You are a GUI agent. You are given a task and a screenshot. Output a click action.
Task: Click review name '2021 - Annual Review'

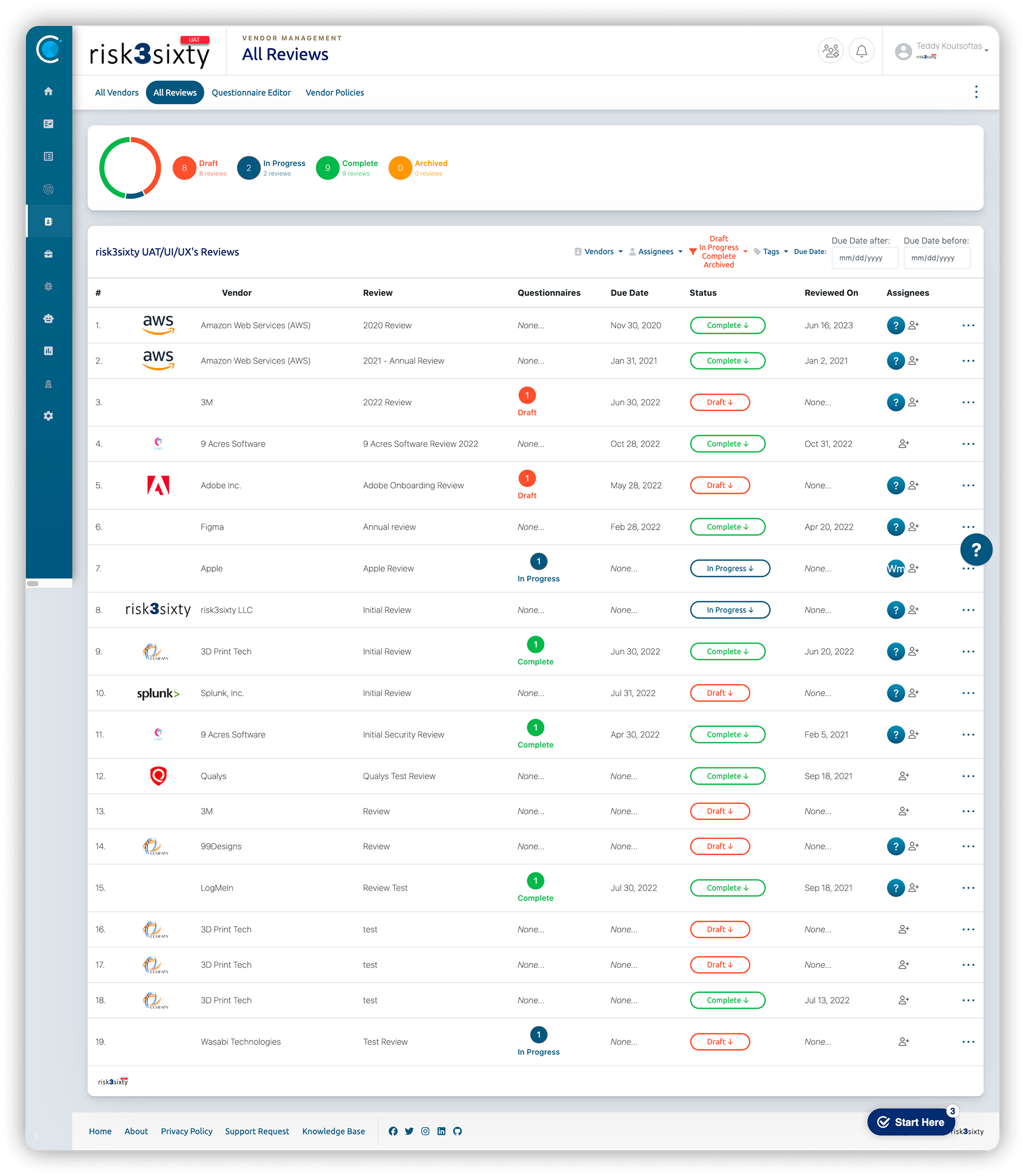403,361
